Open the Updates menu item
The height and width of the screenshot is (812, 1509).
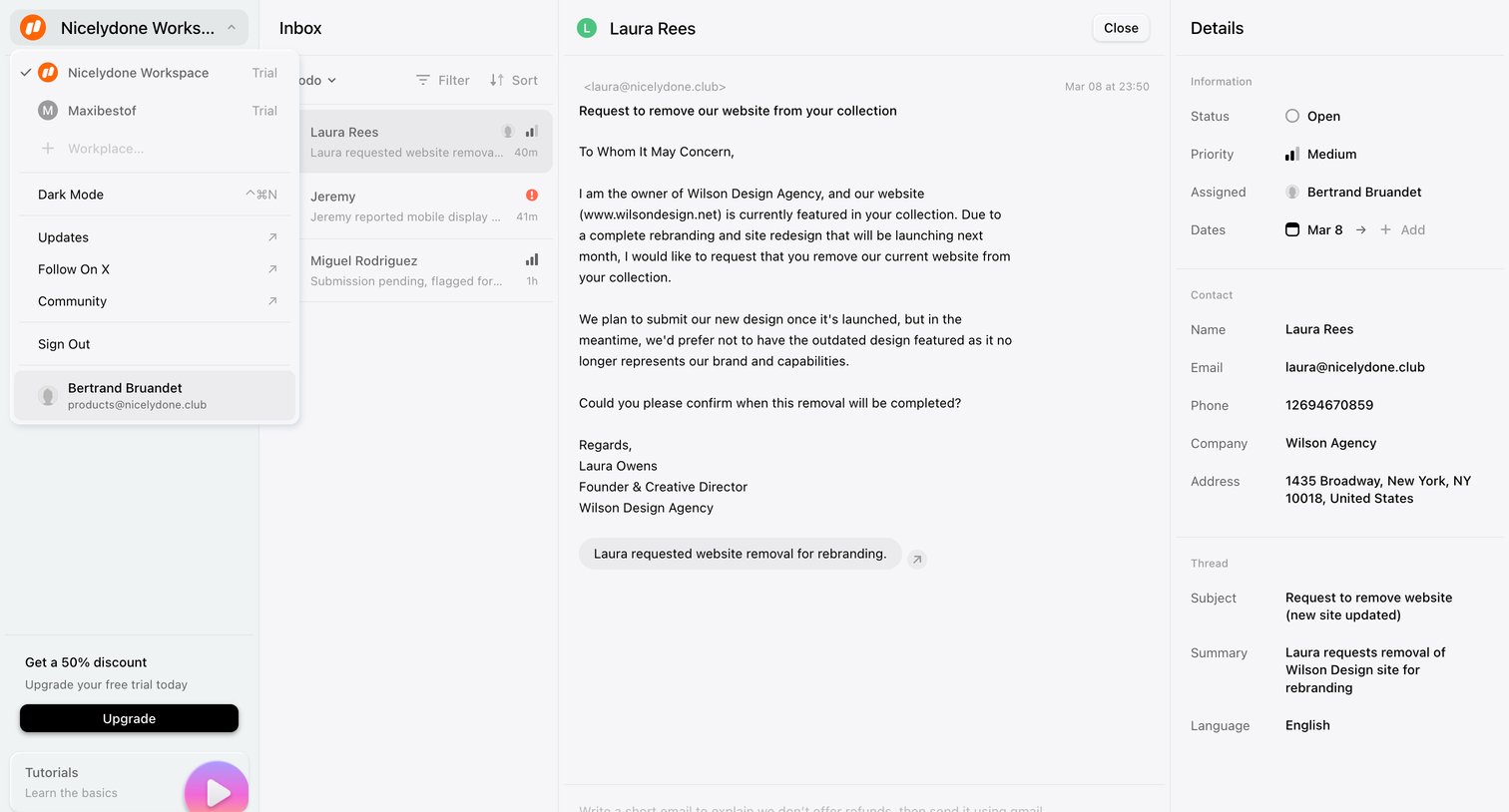[155, 237]
